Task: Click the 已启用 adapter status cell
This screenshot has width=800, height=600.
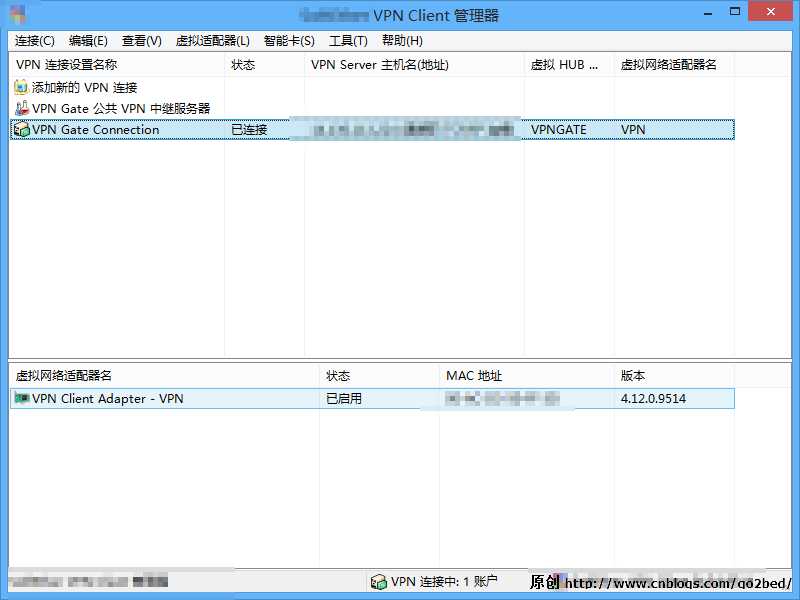Action: coord(344,398)
